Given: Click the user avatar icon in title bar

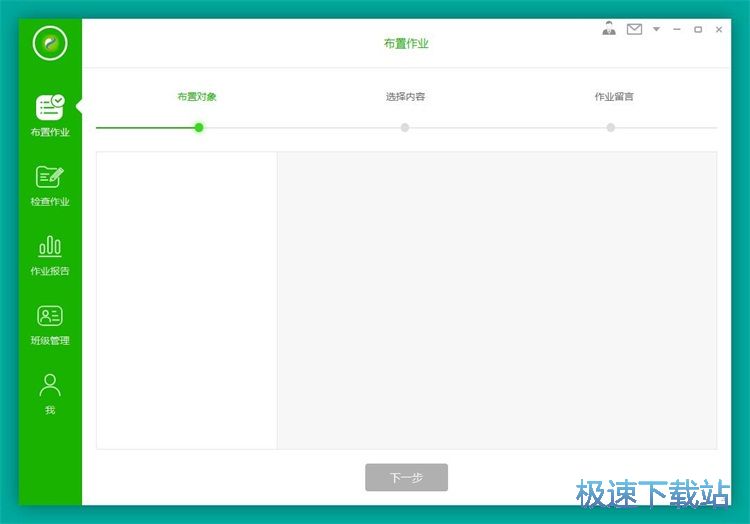Looking at the screenshot, I should pyautogui.click(x=609, y=29).
